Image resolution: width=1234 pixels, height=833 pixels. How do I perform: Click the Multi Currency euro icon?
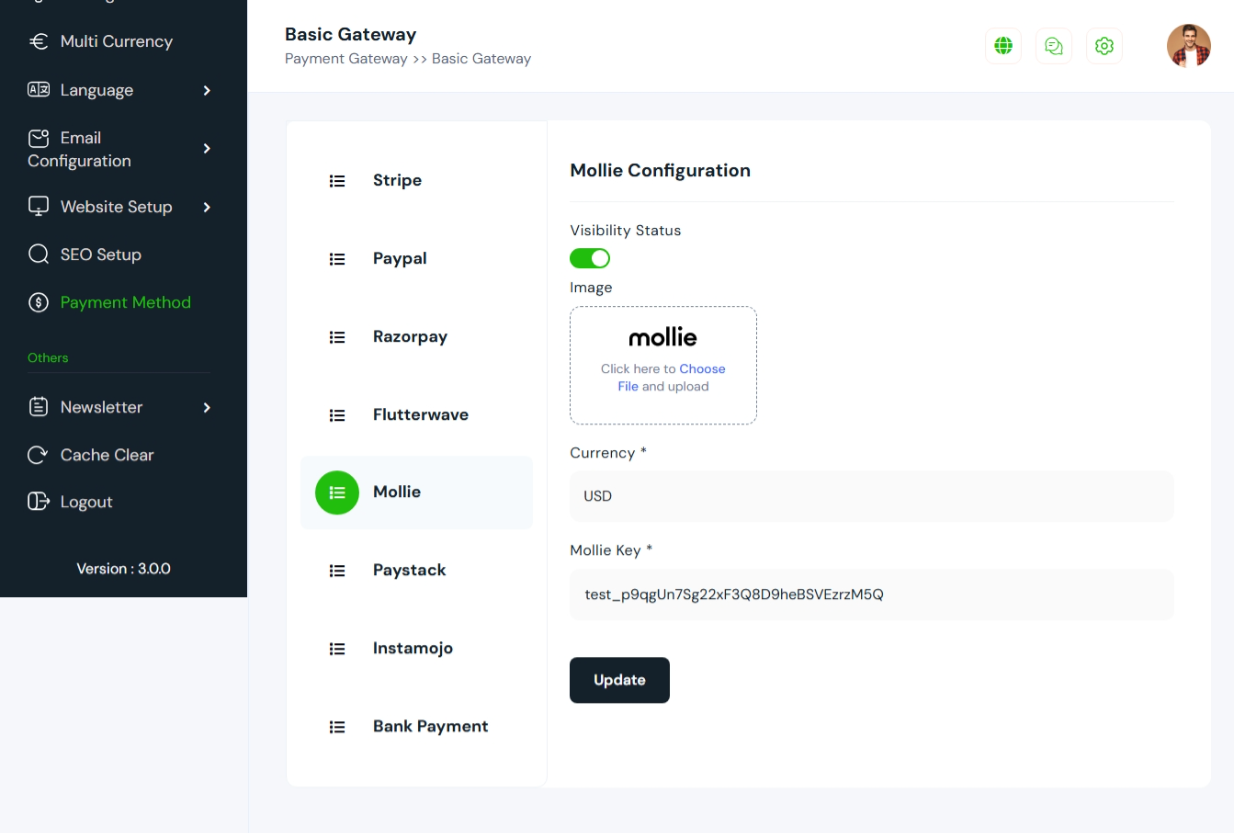pos(39,41)
